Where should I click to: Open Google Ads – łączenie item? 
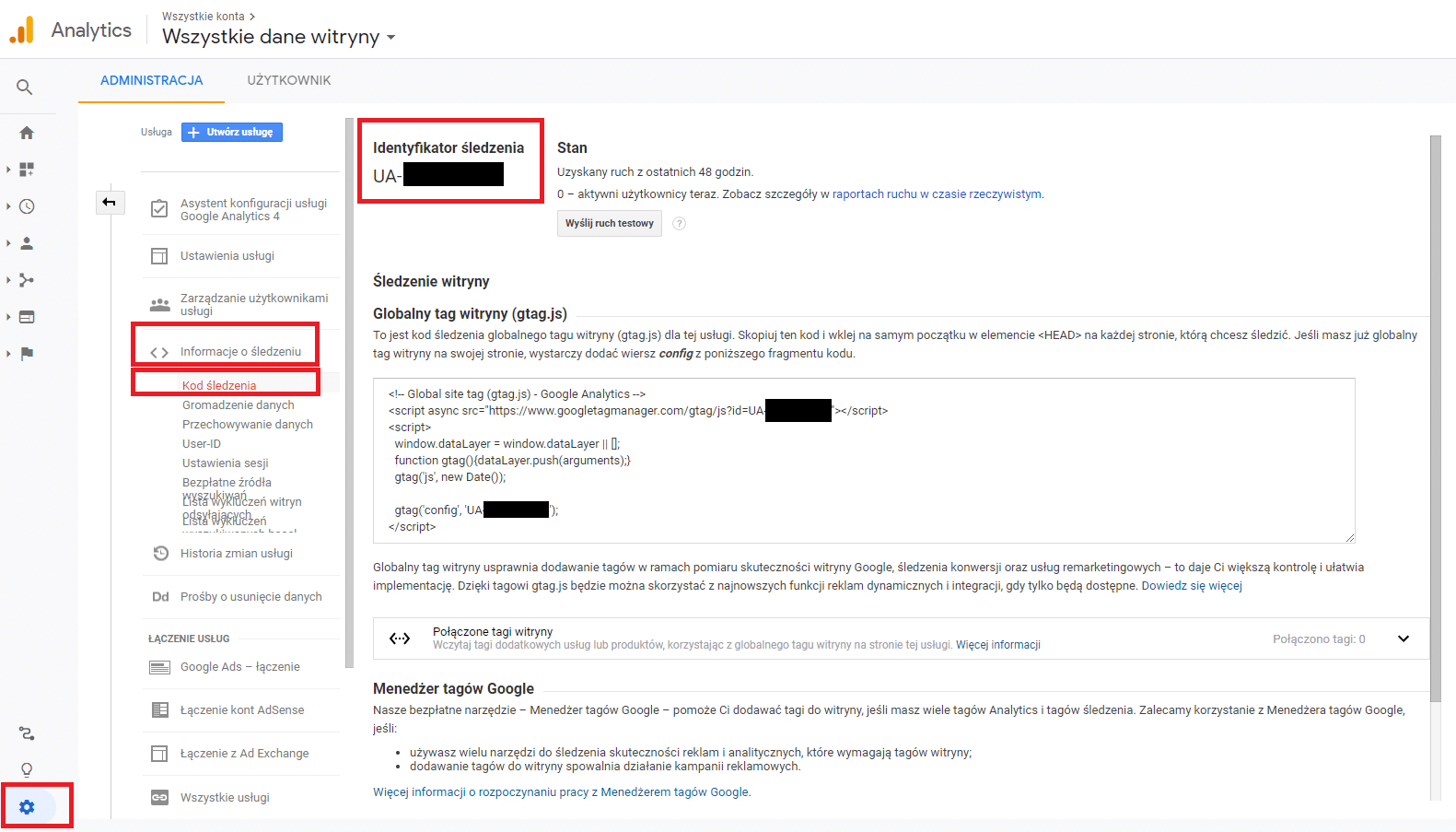[x=240, y=667]
